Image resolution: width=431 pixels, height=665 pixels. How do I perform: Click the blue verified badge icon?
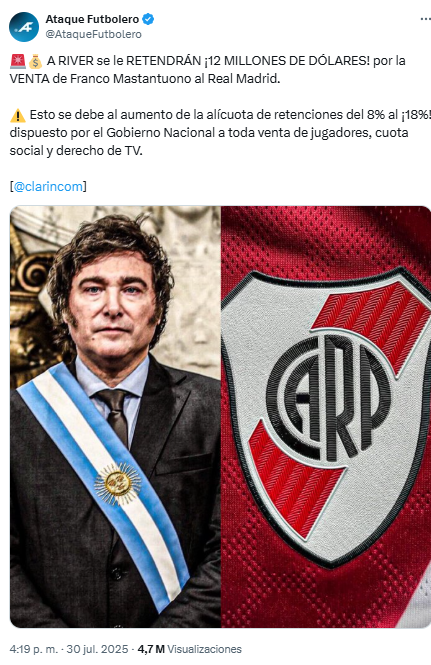[148, 19]
